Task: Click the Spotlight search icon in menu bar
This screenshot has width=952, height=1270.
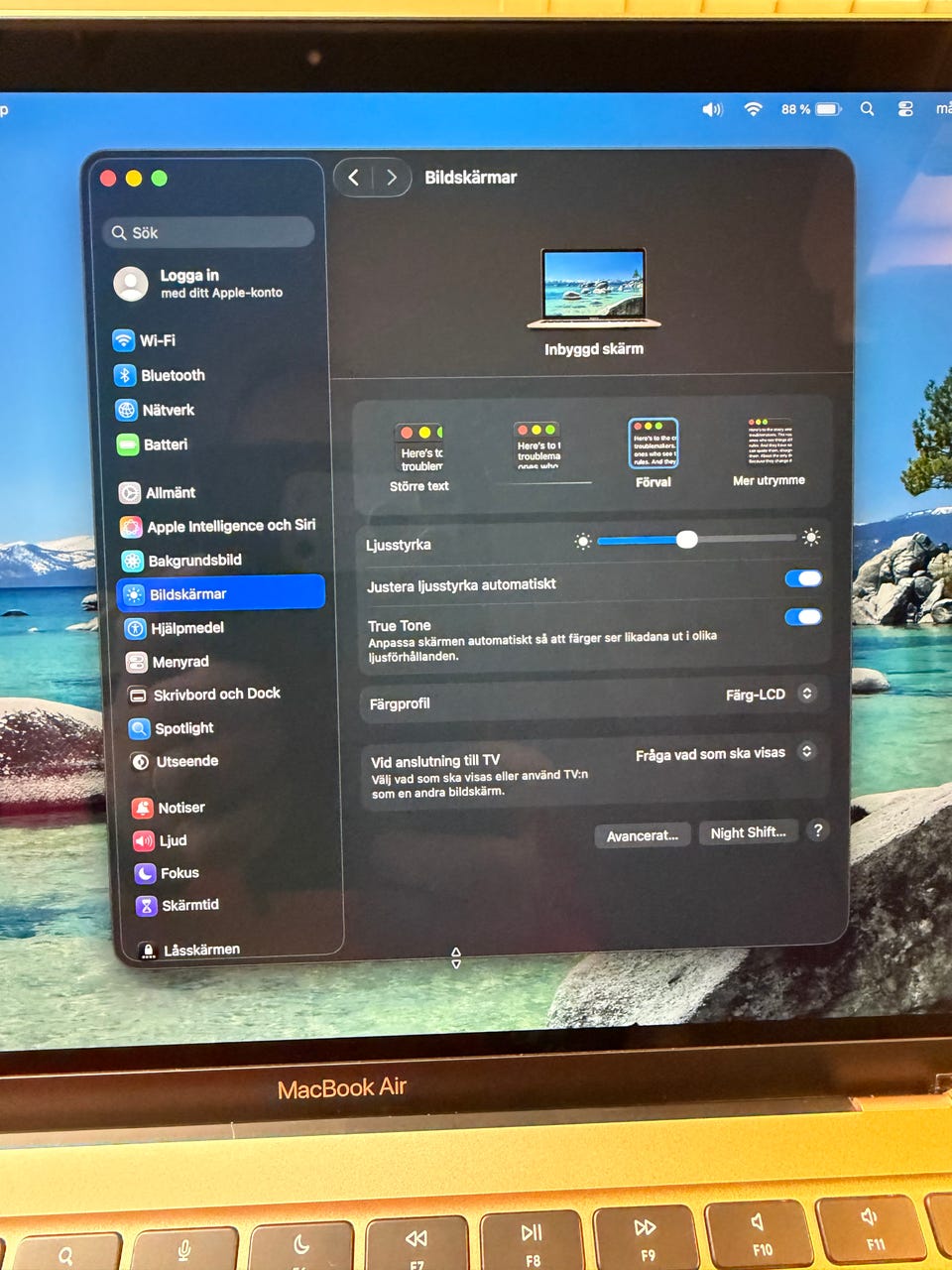Action: click(867, 109)
